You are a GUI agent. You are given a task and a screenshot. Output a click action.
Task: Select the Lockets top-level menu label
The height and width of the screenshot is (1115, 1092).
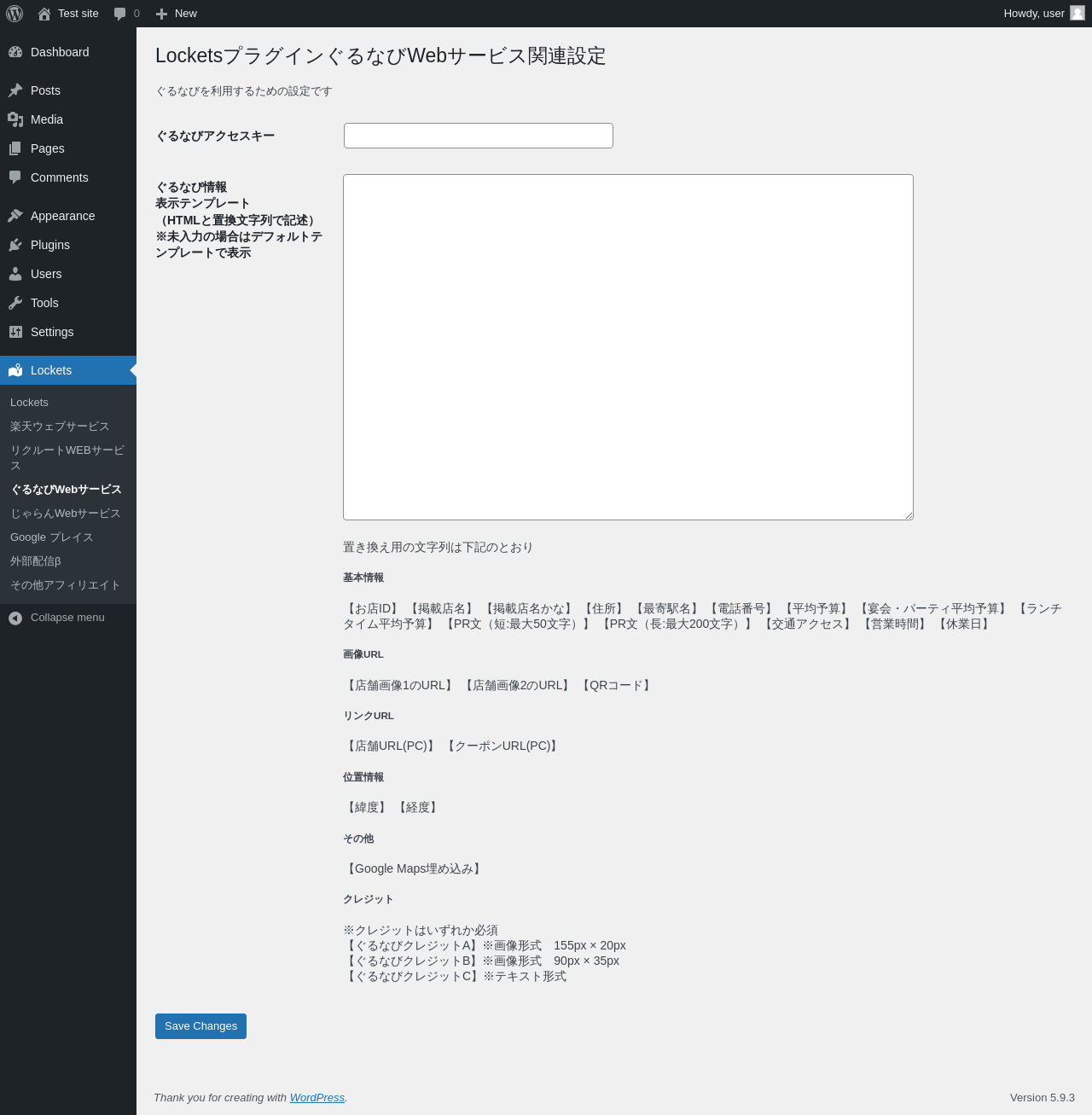pyautogui.click(x=51, y=370)
